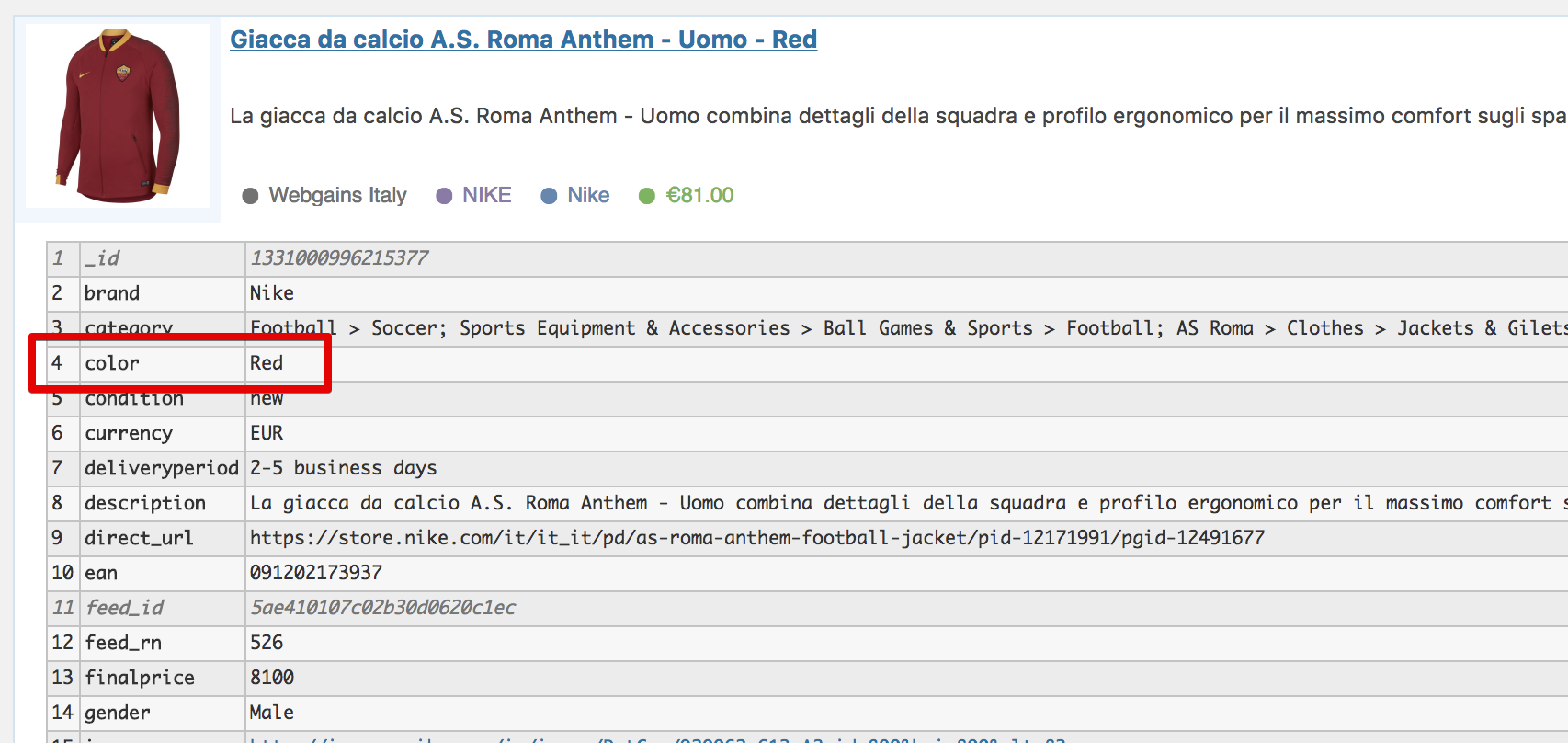Click the green dot beside €81.00
1568x743 pixels.
[x=647, y=196]
